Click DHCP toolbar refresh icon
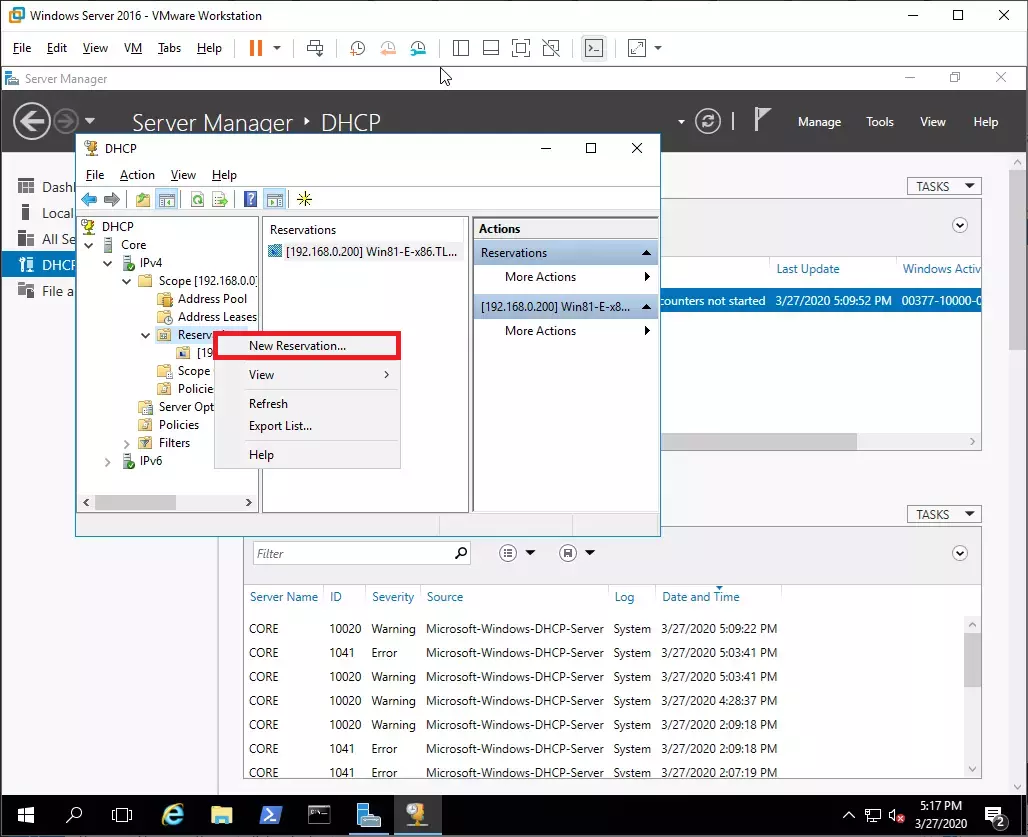 pos(197,199)
